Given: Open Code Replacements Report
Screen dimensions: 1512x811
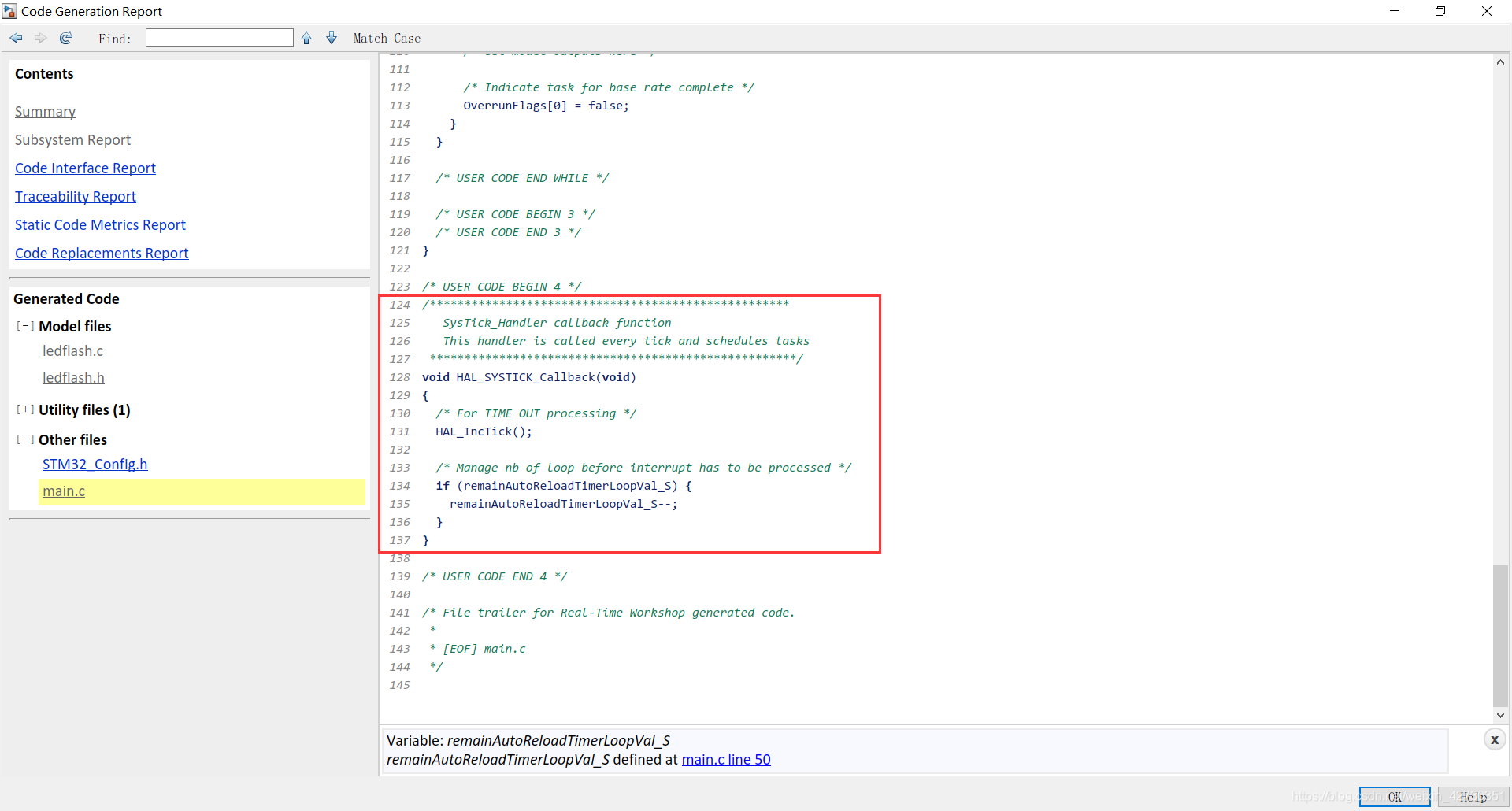Looking at the screenshot, I should (x=102, y=254).
